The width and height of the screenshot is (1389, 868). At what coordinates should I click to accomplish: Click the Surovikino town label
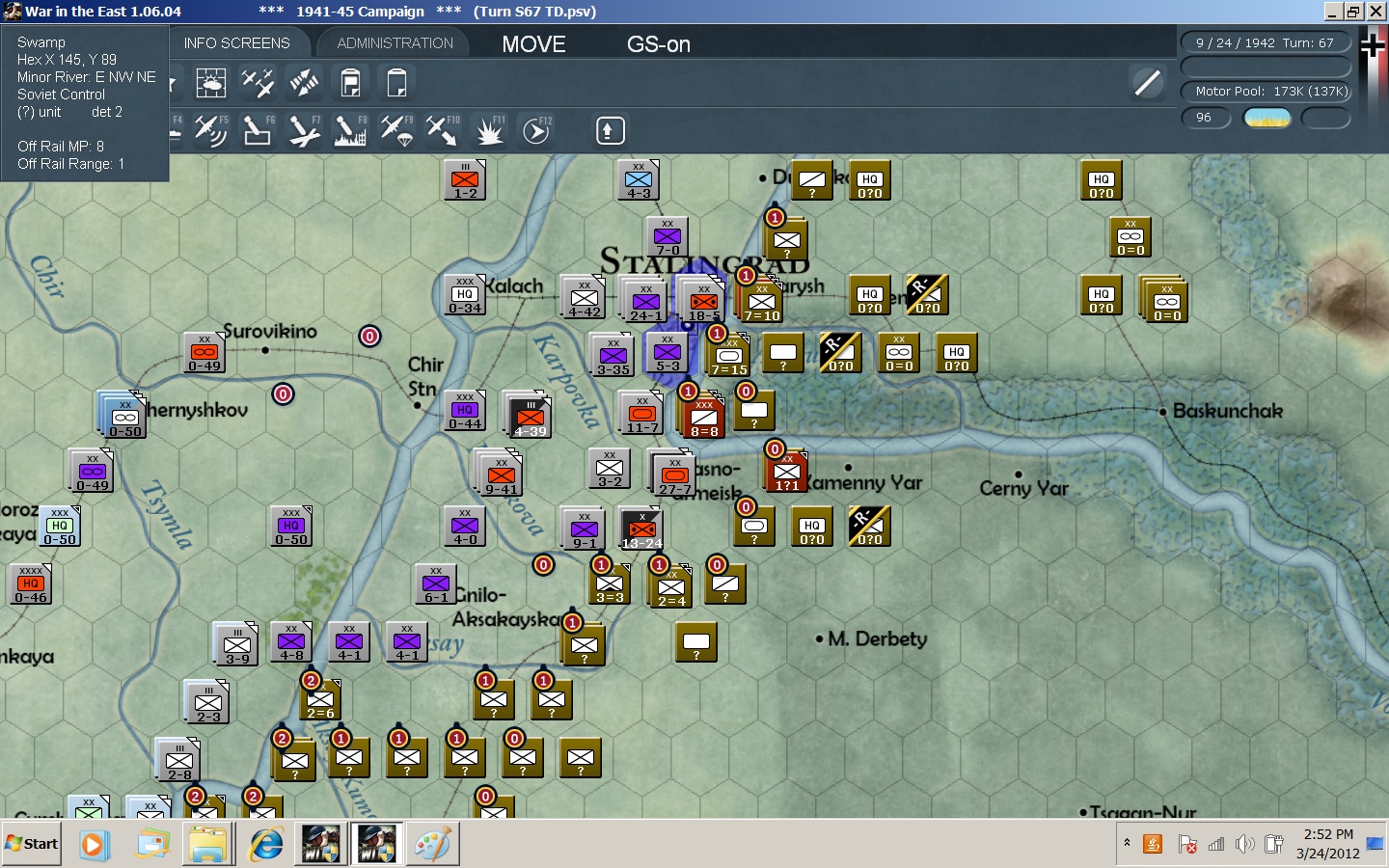pos(270,331)
